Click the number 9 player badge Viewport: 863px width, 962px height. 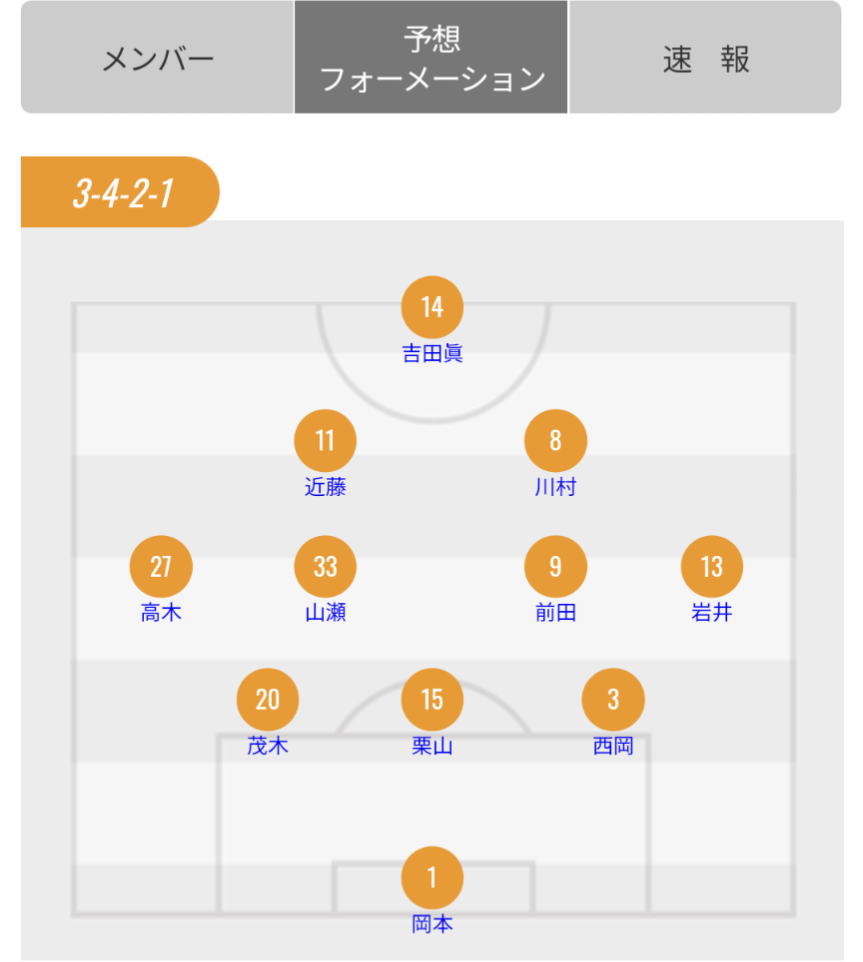pyautogui.click(x=555, y=567)
